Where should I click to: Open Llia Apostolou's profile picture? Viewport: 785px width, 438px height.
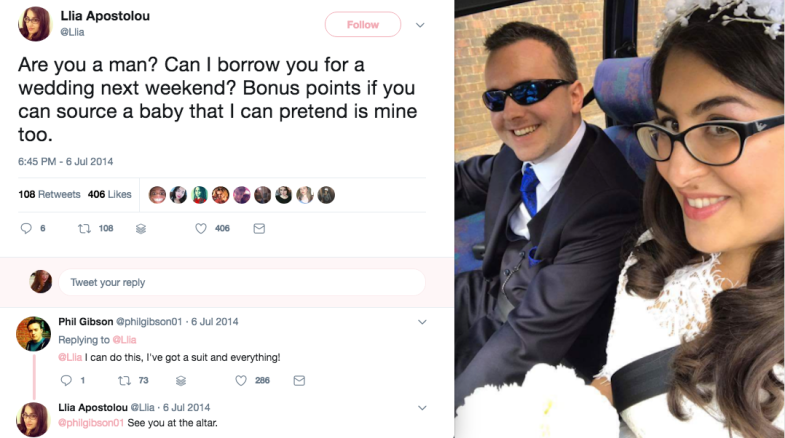click(x=35, y=24)
